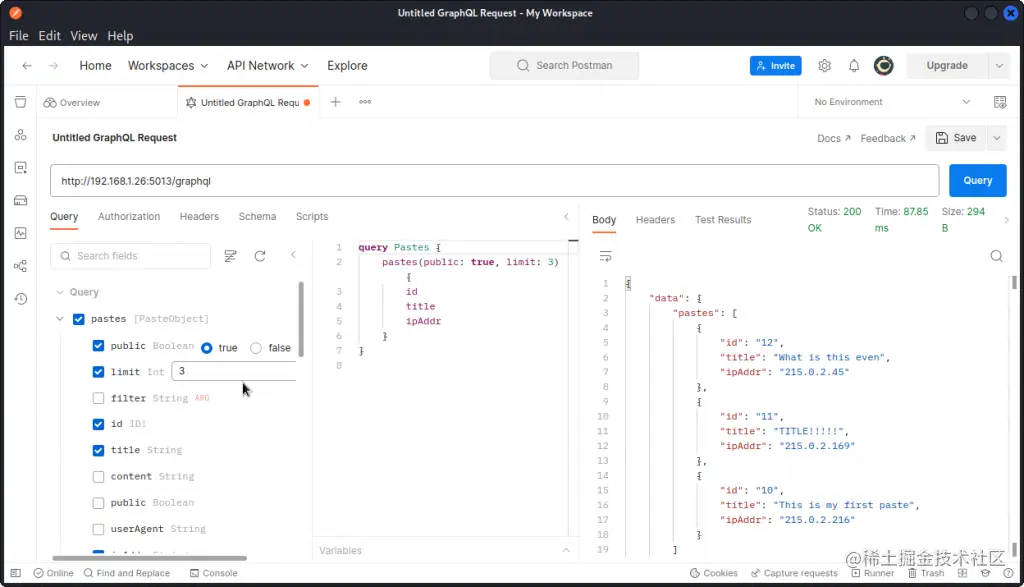Add a new request tab
This screenshot has width=1024, height=587.
[x=335, y=102]
